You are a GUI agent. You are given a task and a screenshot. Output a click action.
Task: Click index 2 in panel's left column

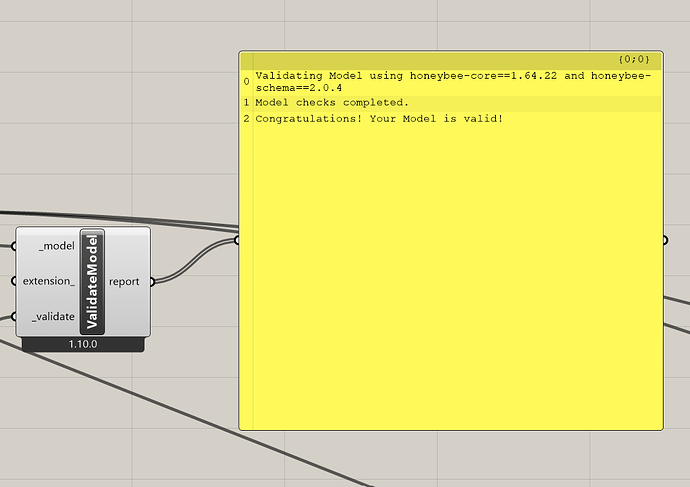246,119
